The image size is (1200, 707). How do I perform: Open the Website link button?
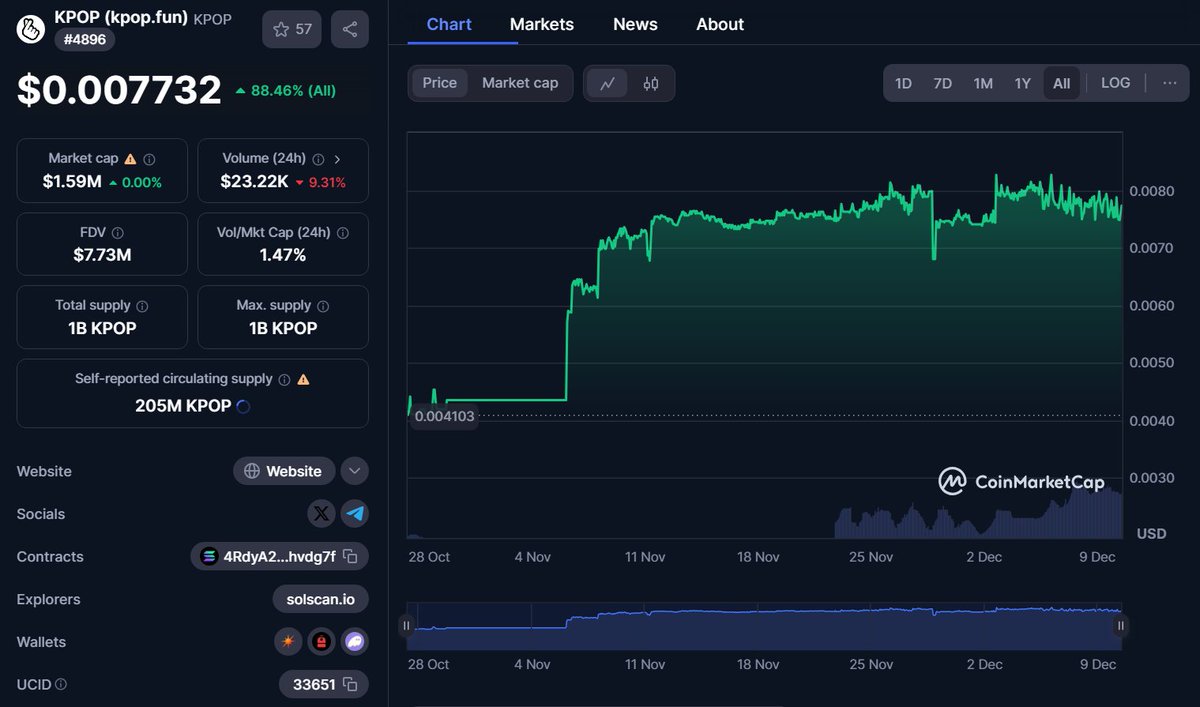pos(284,471)
